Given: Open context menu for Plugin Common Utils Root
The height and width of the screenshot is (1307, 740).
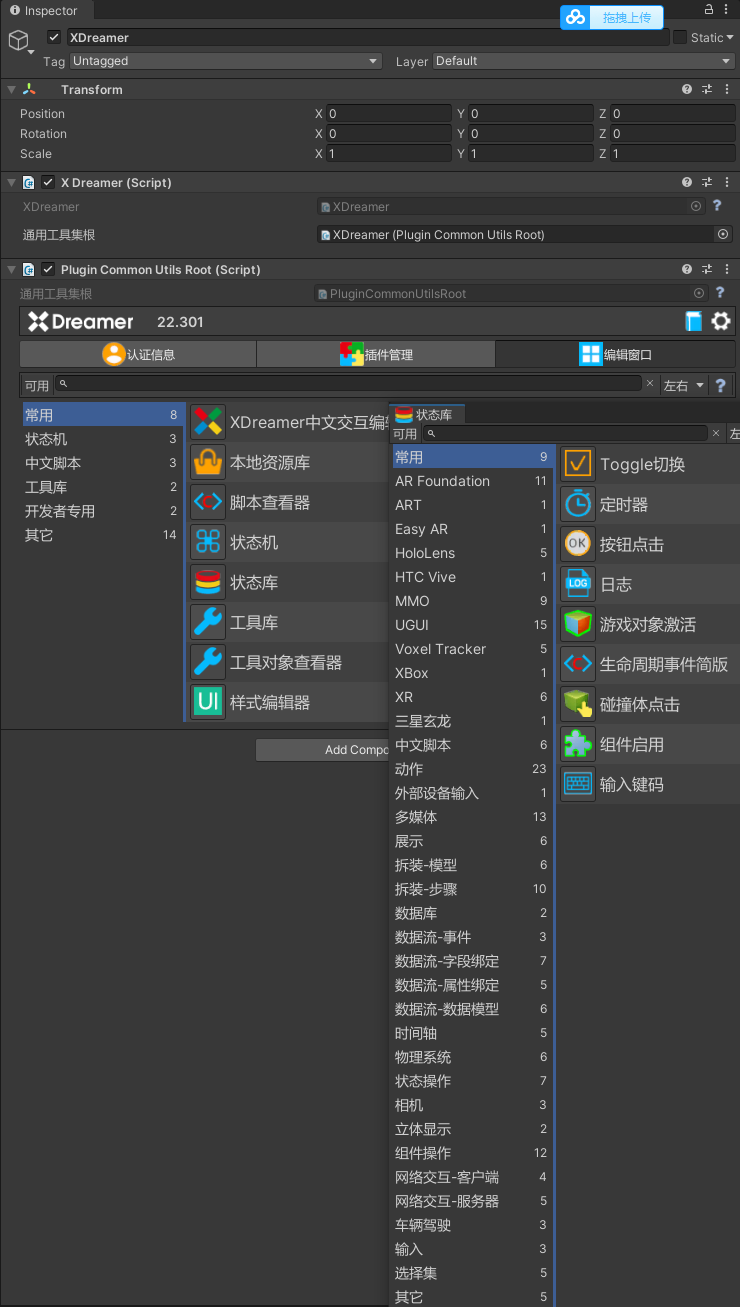Looking at the screenshot, I should (x=727, y=270).
